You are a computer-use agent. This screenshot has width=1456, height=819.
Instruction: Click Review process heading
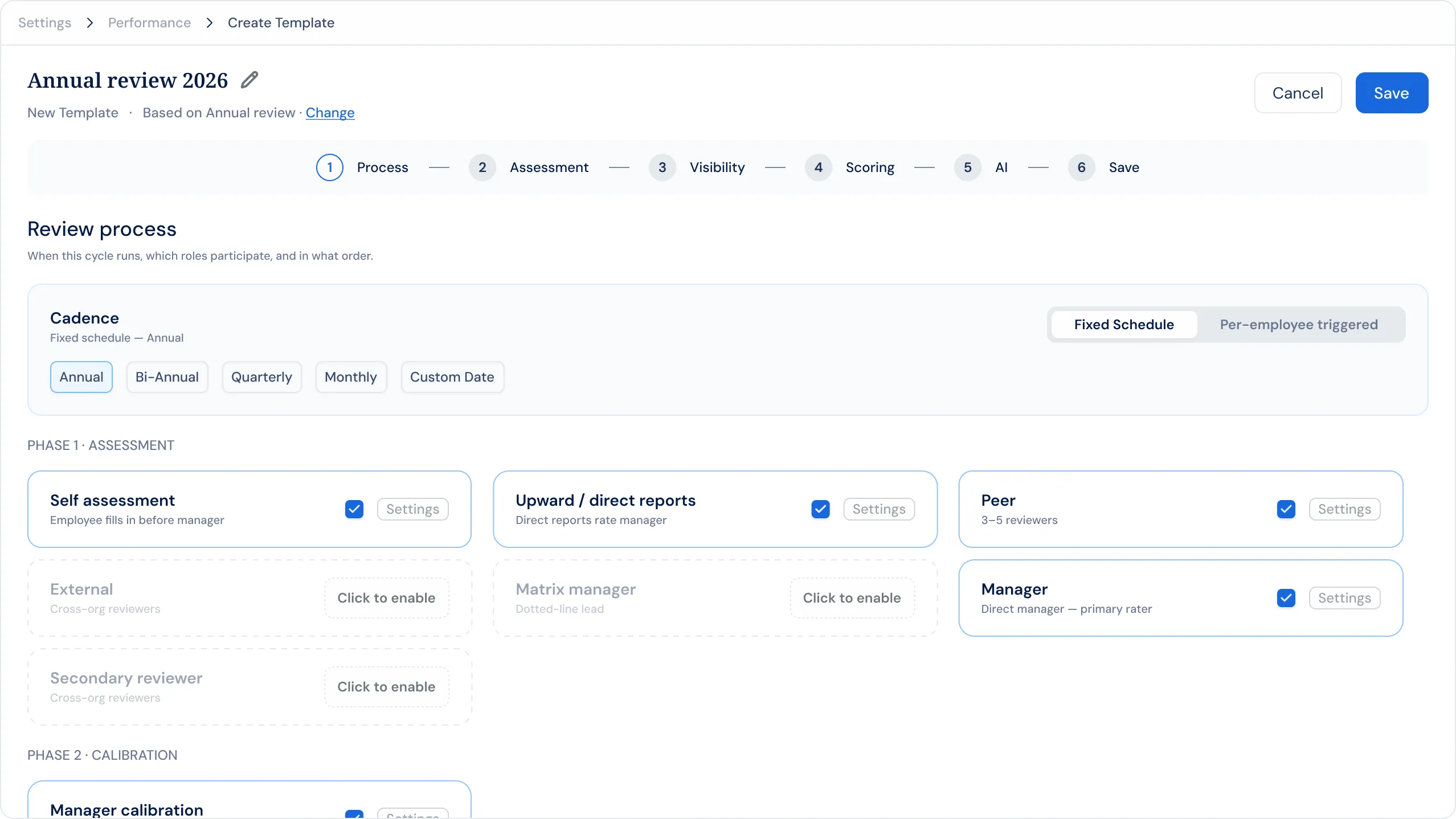click(102, 229)
